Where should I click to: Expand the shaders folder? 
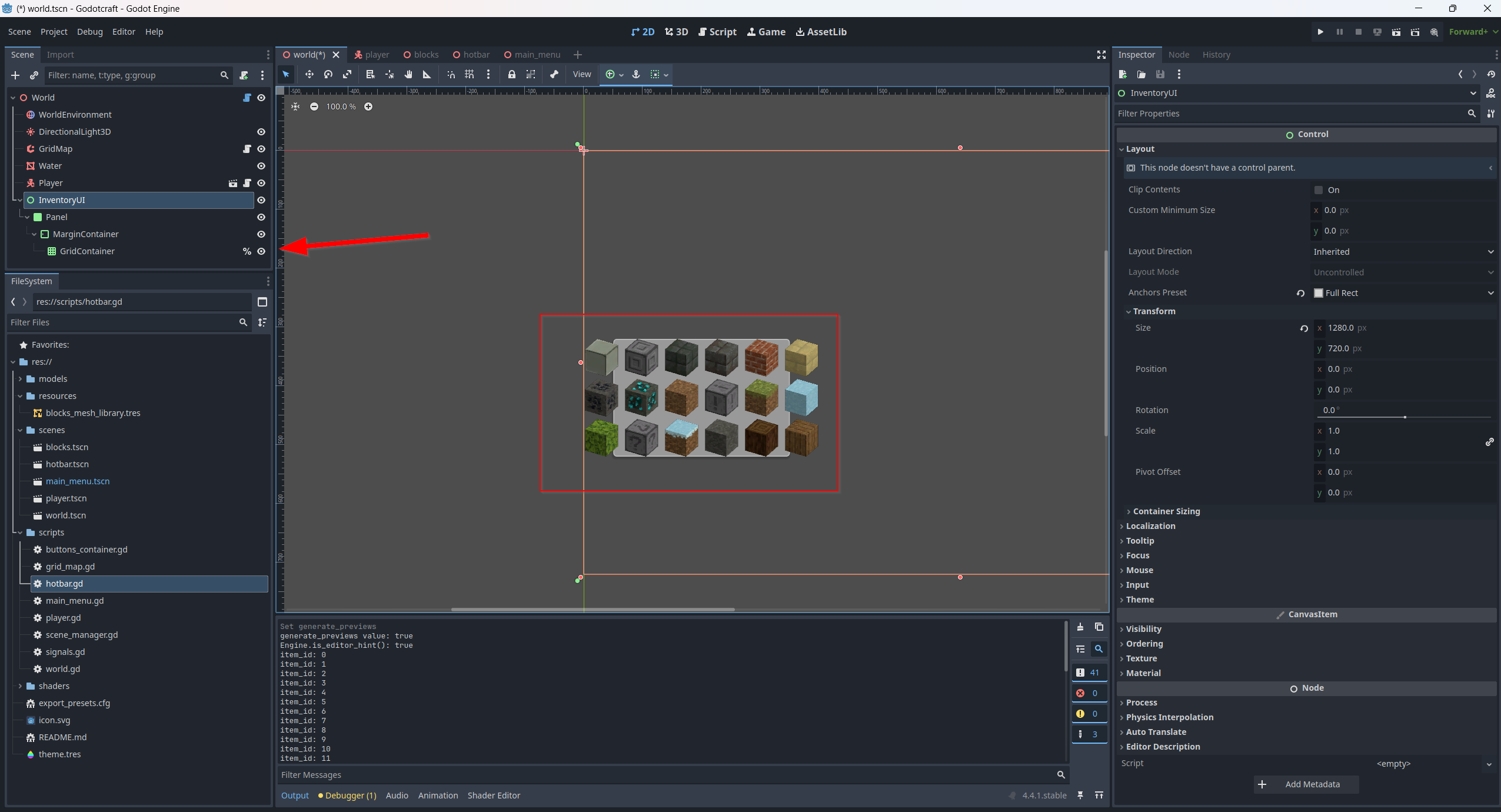(x=20, y=686)
